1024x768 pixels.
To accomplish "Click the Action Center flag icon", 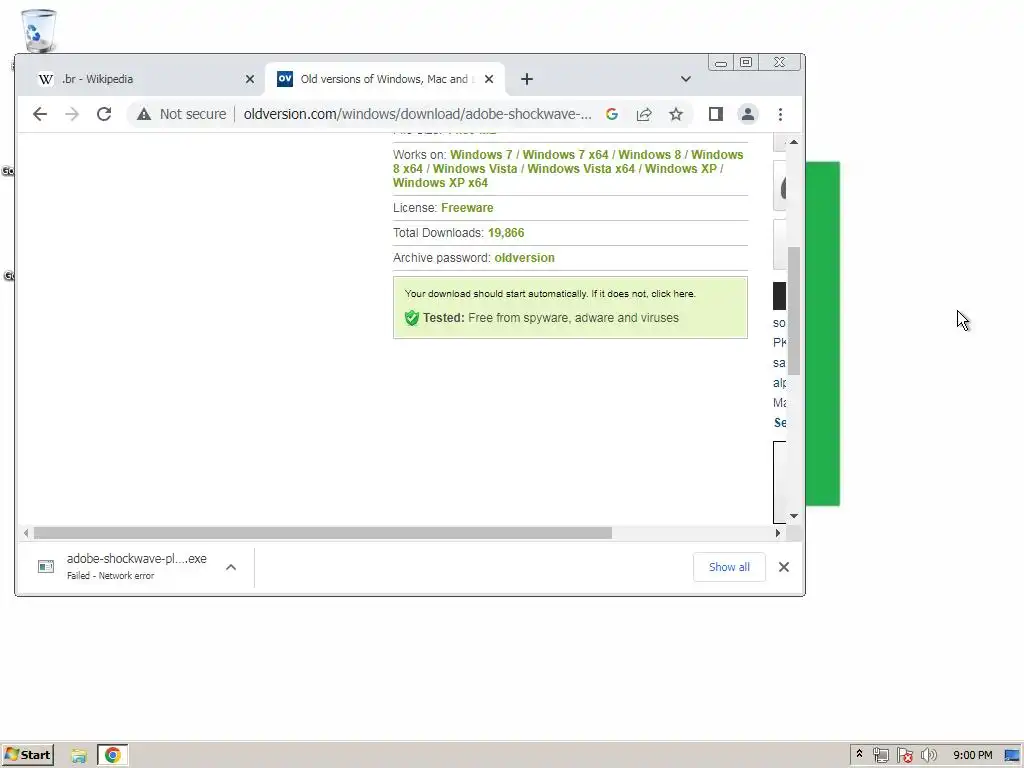I will [904, 755].
